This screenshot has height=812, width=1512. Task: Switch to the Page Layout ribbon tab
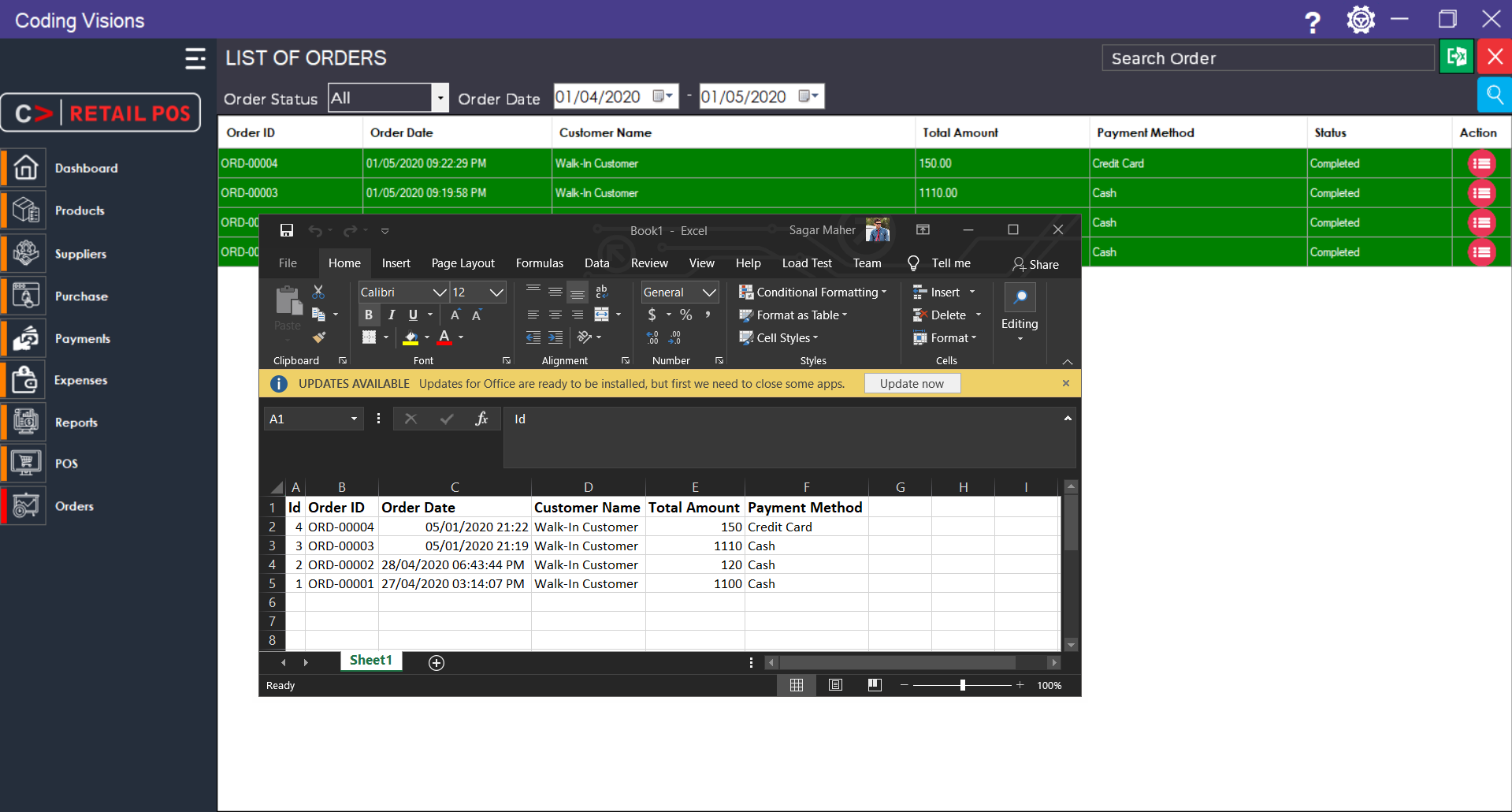(463, 263)
